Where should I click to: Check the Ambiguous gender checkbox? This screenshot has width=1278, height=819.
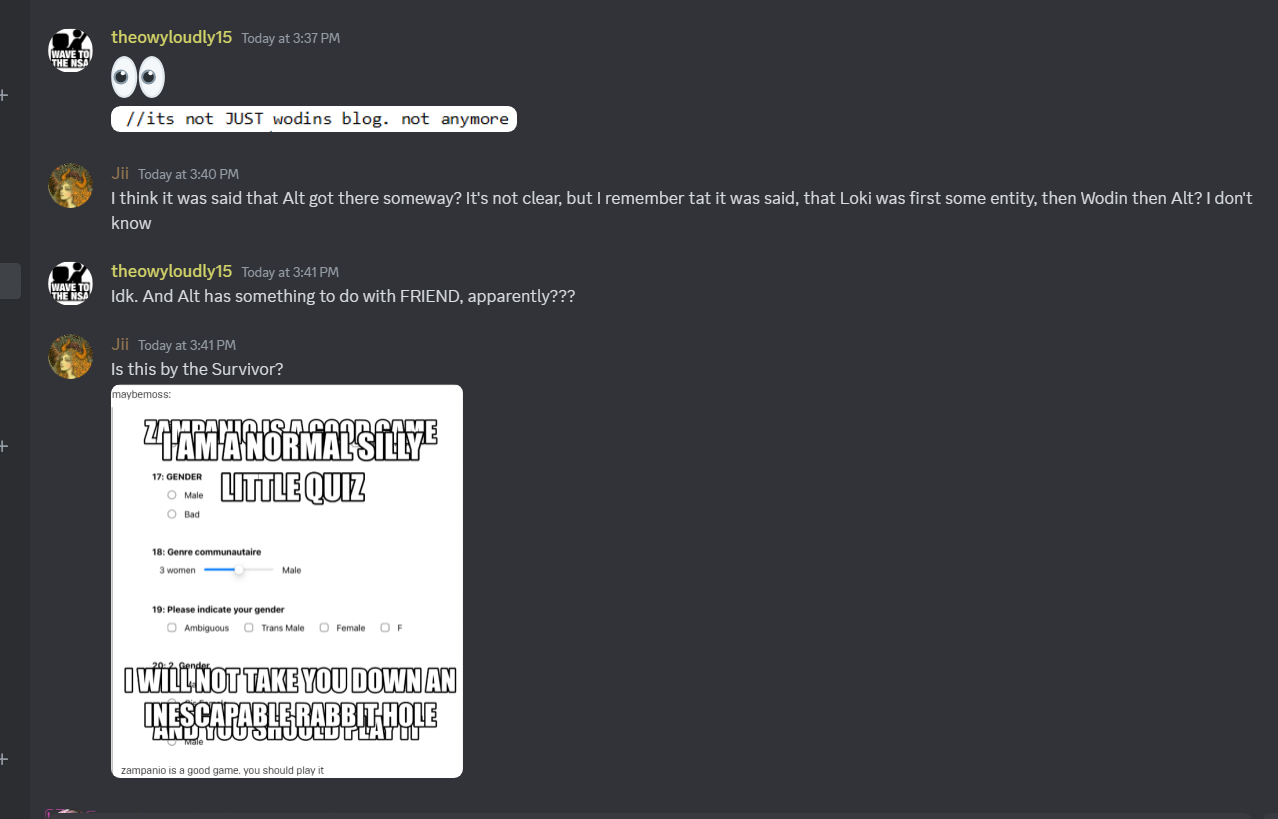tap(172, 628)
